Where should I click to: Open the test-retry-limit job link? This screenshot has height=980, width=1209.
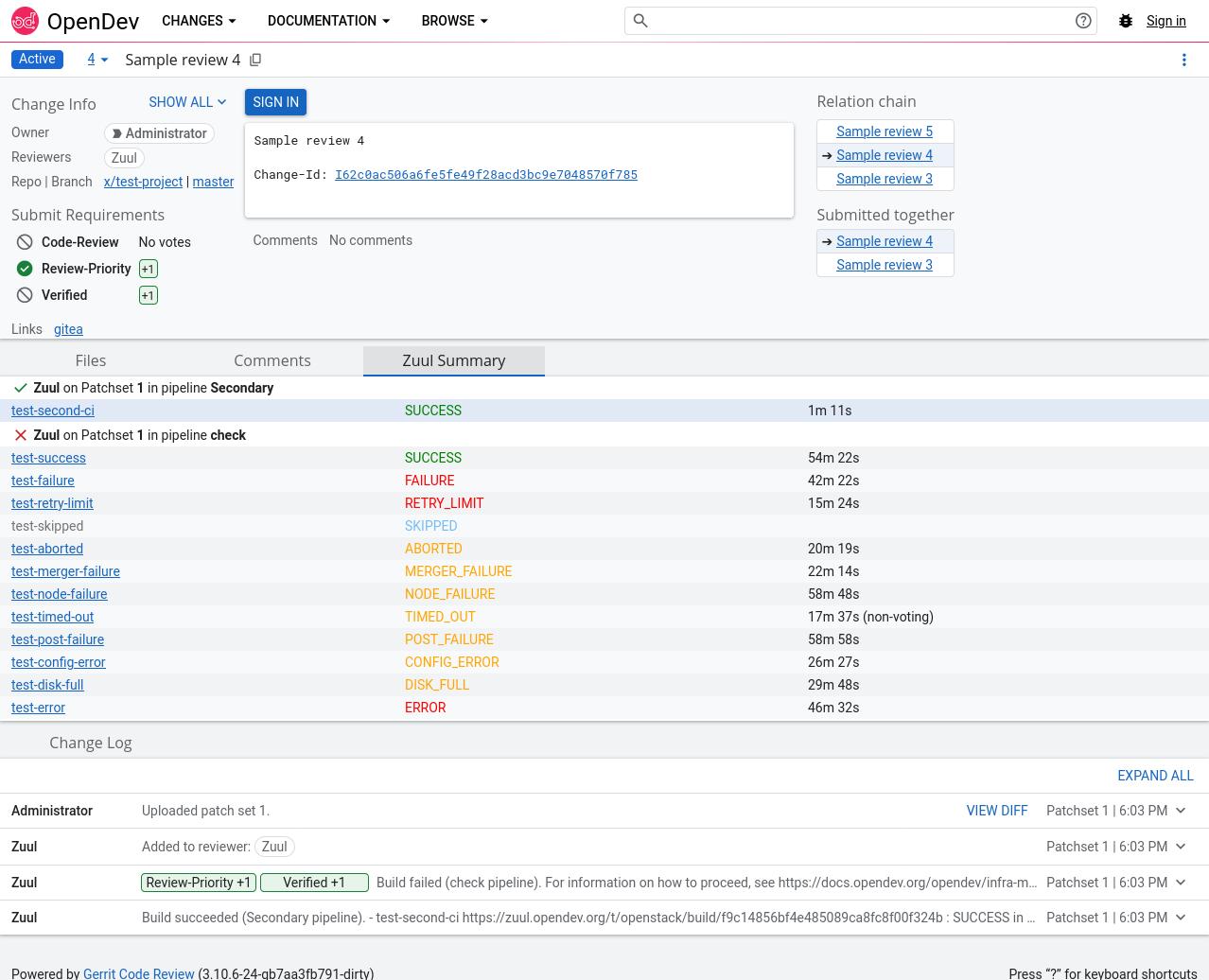coord(52,503)
